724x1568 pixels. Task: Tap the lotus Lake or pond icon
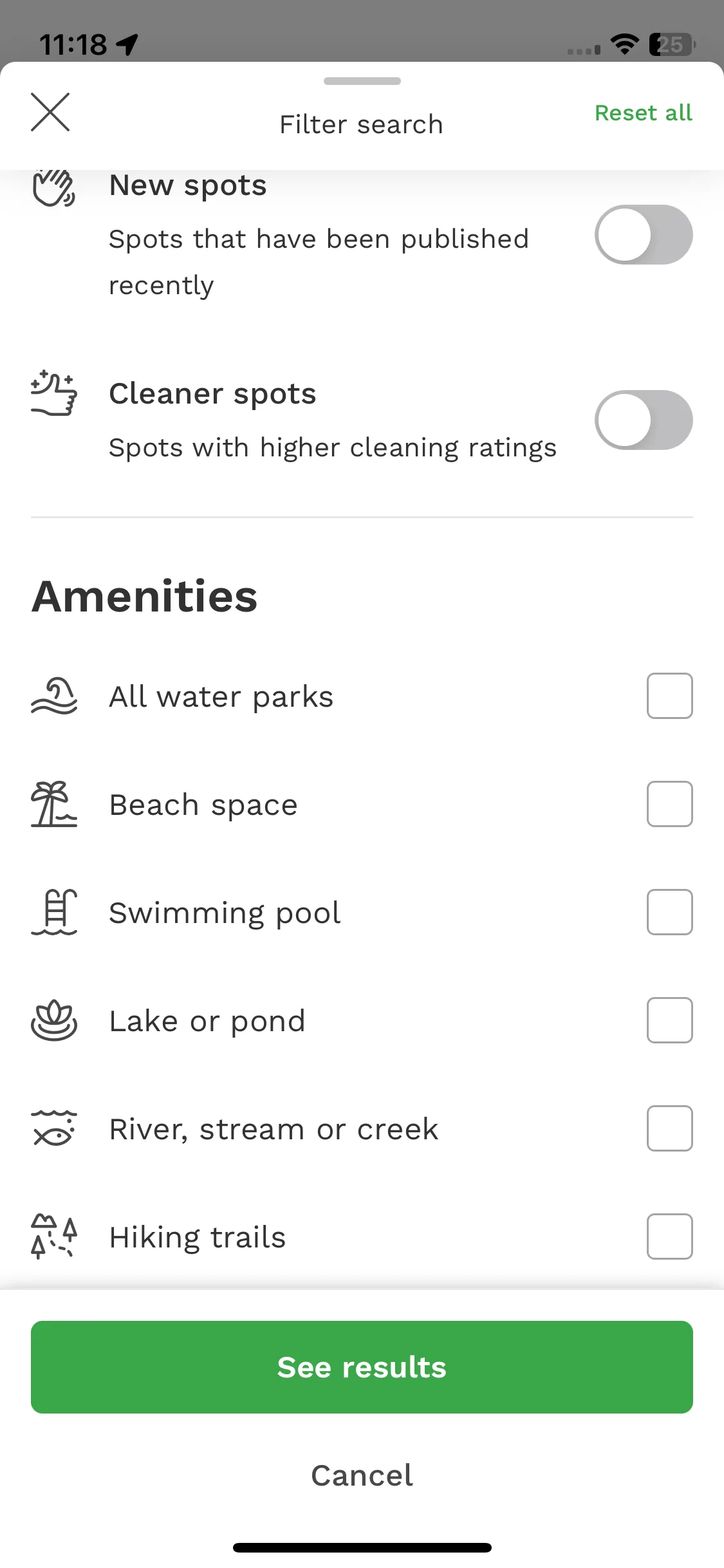point(54,1020)
